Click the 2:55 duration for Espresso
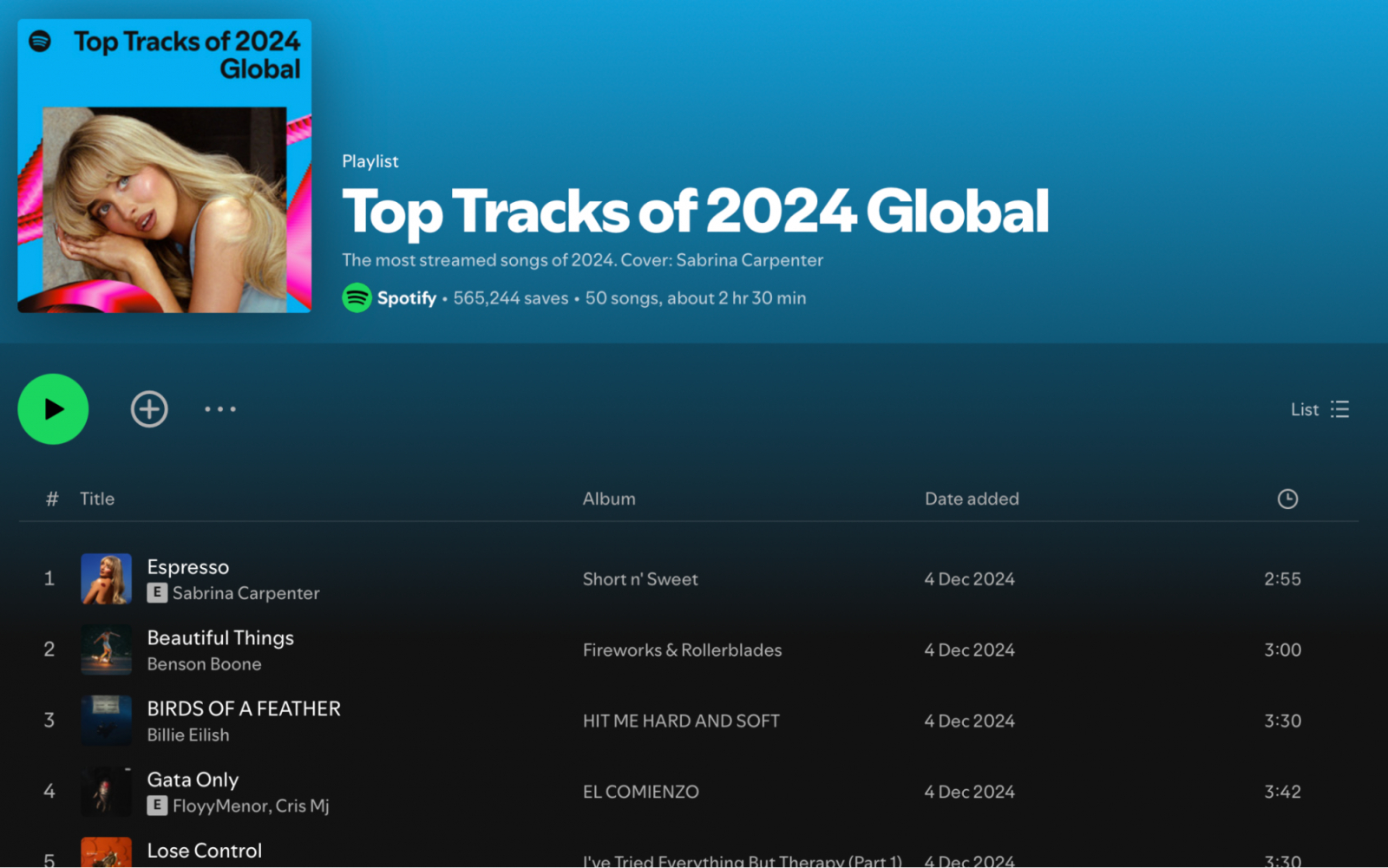This screenshot has height=868, width=1388. (1282, 579)
